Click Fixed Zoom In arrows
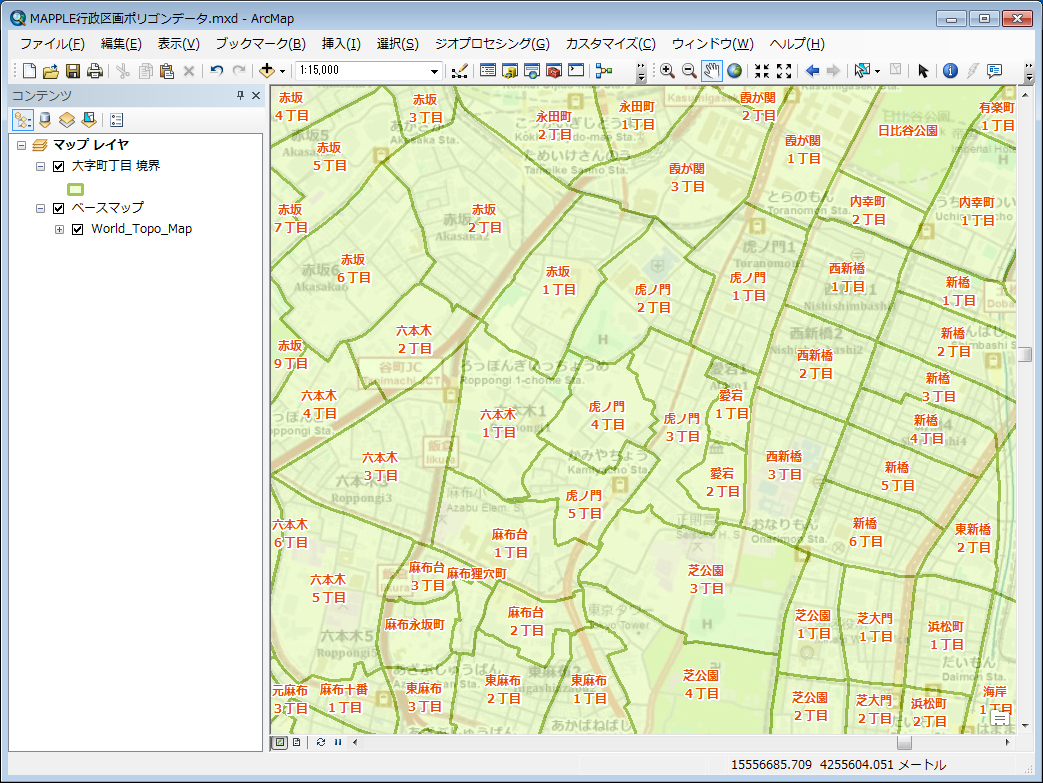This screenshot has height=783, width=1043. (762, 71)
